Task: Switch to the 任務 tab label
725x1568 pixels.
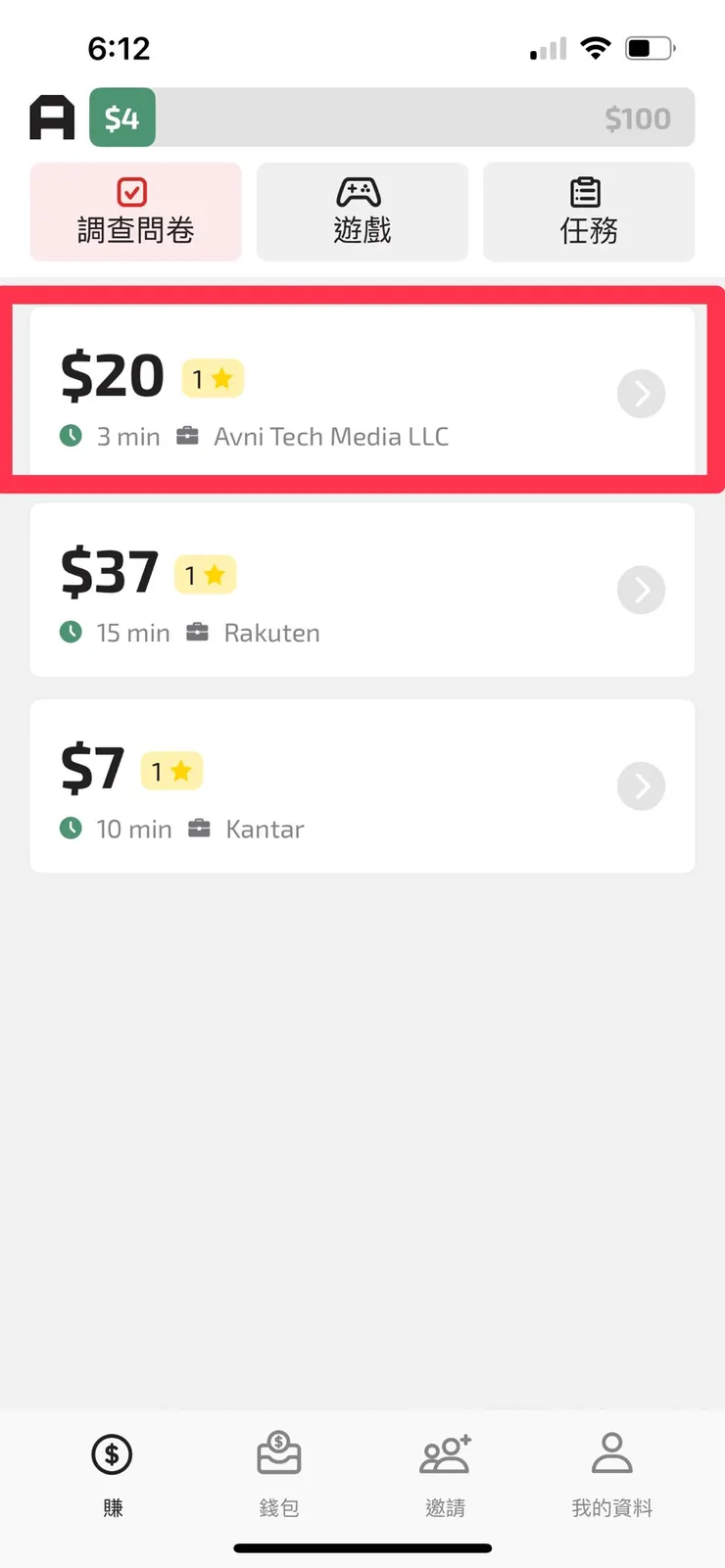Action: pyautogui.click(x=589, y=231)
